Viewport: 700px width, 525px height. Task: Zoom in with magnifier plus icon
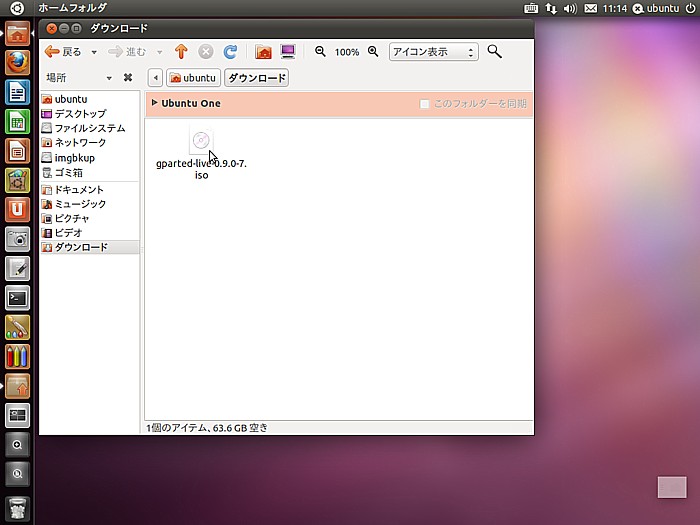(x=373, y=51)
